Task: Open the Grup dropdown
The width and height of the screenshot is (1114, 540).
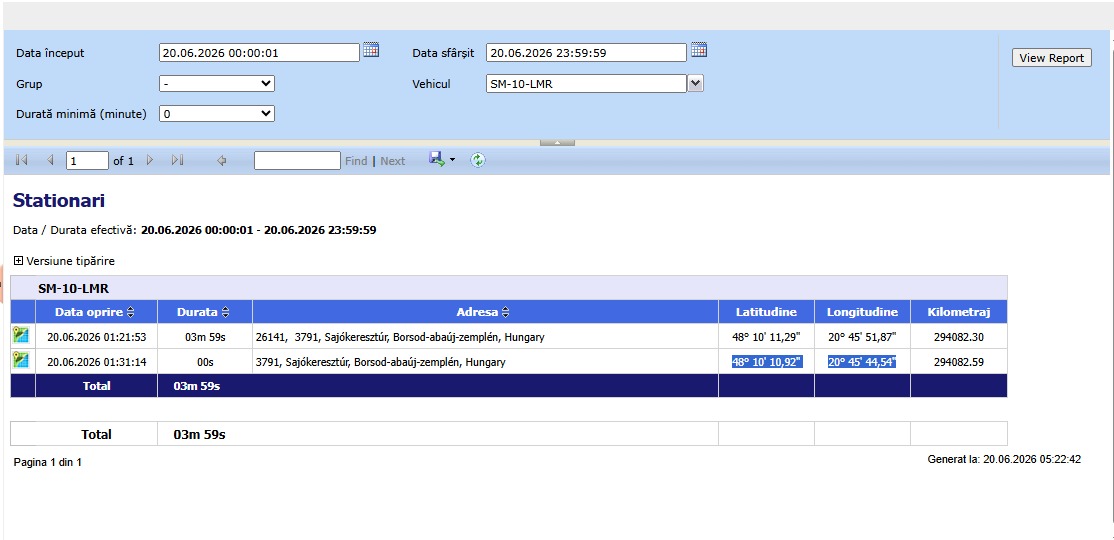Action: pos(217,84)
